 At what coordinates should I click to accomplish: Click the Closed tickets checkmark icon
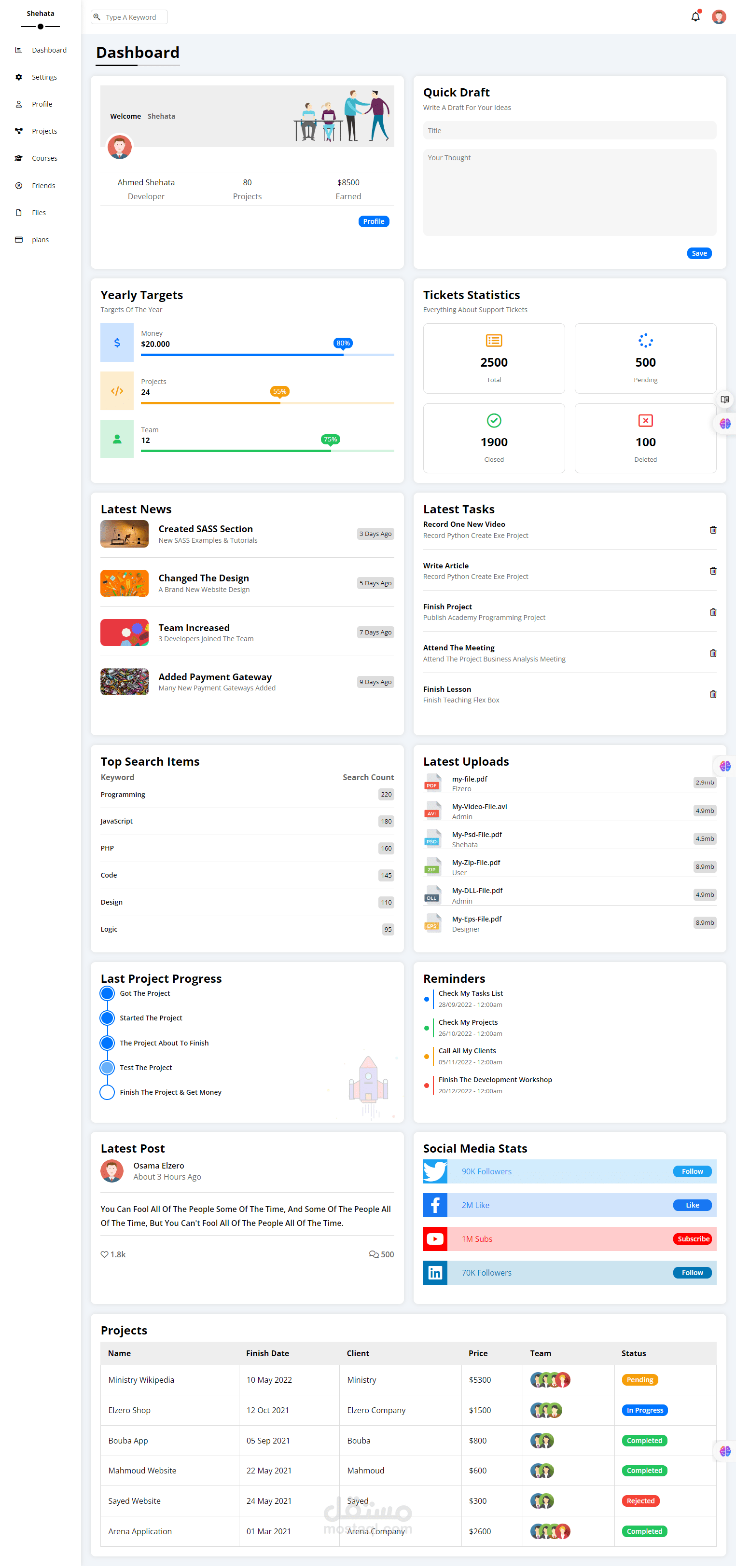(x=494, y=421)
